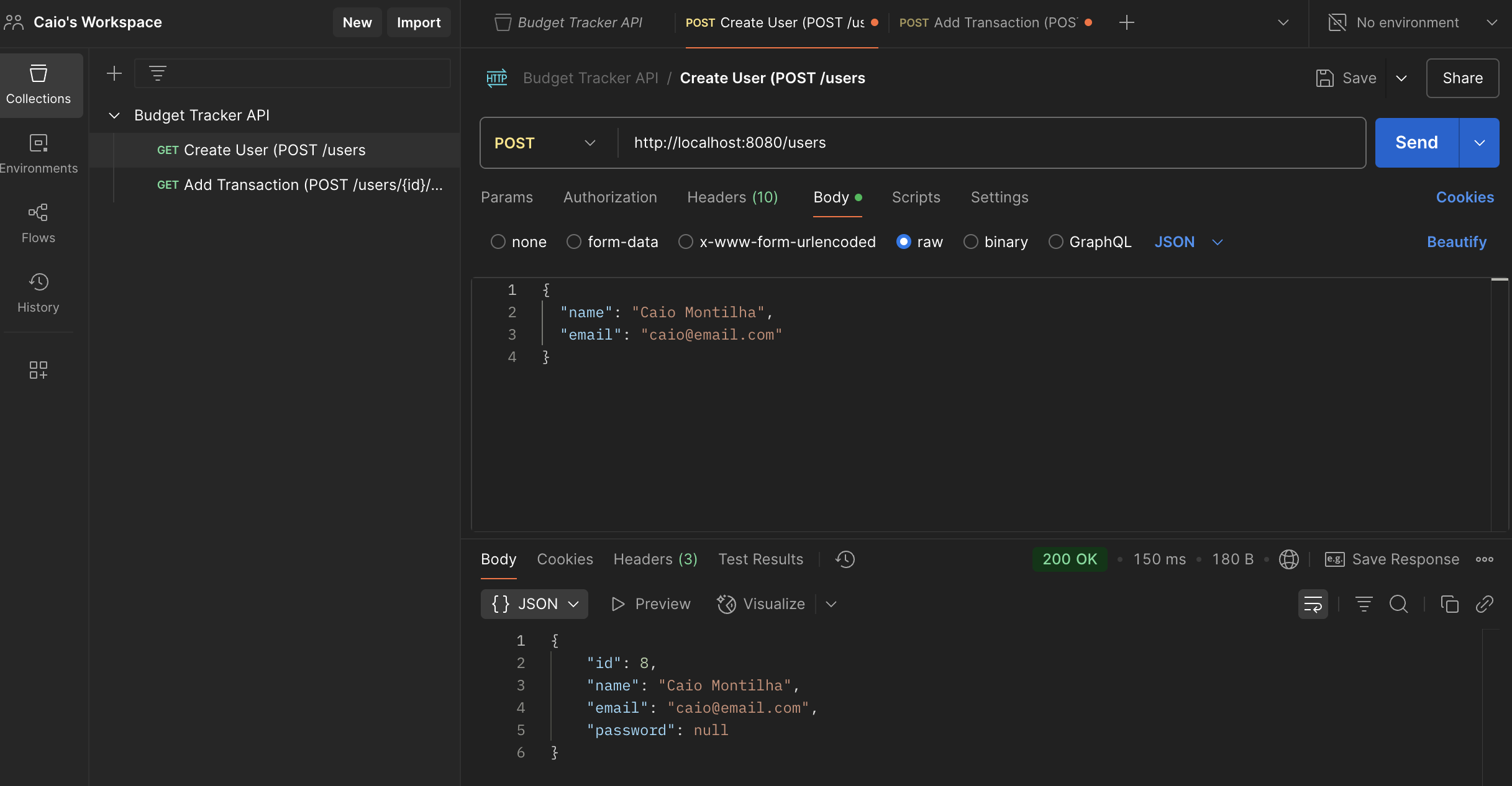Select the raw body option
Screen dimensions: 1512x786
coord(904,242)
